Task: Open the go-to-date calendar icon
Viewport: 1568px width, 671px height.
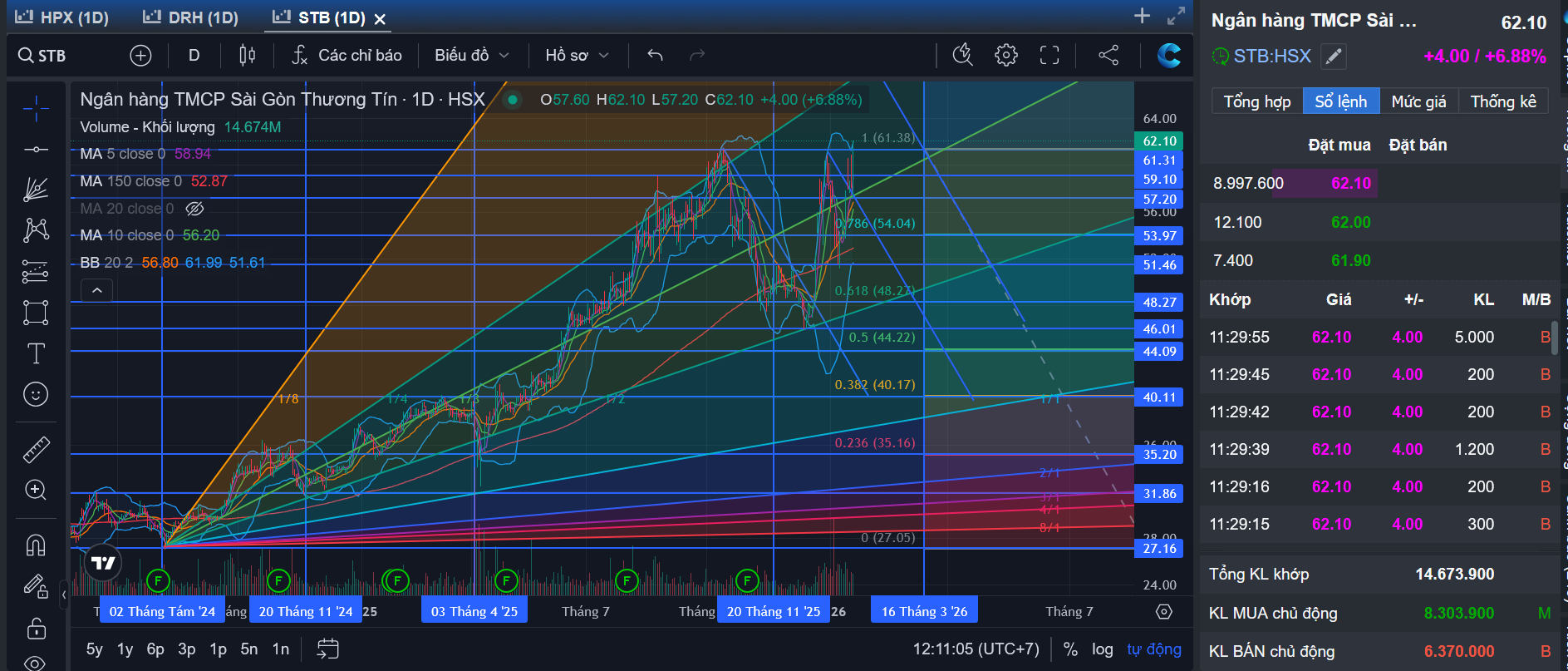Action: [x=328, y=649]
